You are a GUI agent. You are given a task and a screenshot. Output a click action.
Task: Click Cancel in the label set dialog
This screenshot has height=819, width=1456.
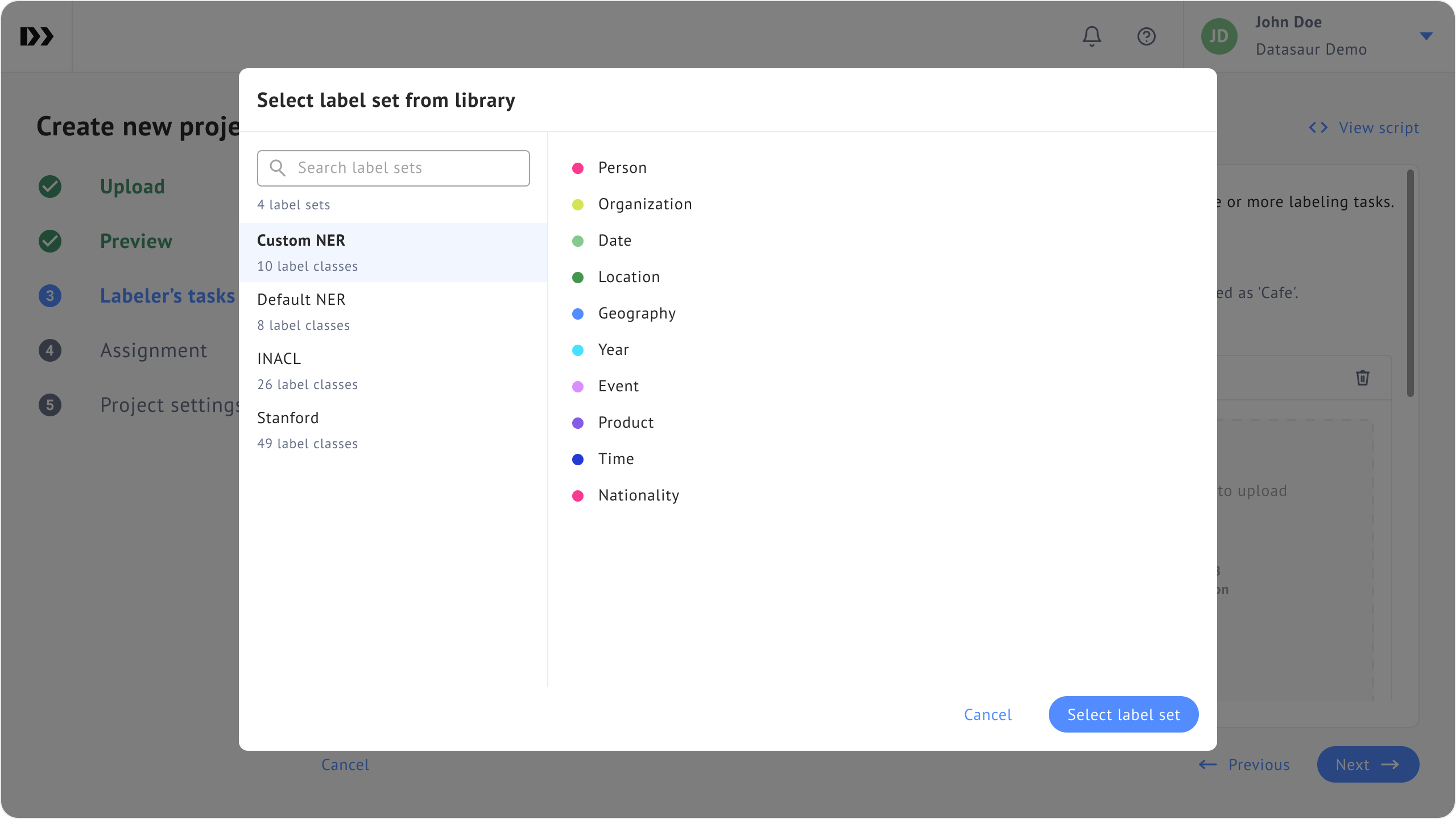[988, 714]
